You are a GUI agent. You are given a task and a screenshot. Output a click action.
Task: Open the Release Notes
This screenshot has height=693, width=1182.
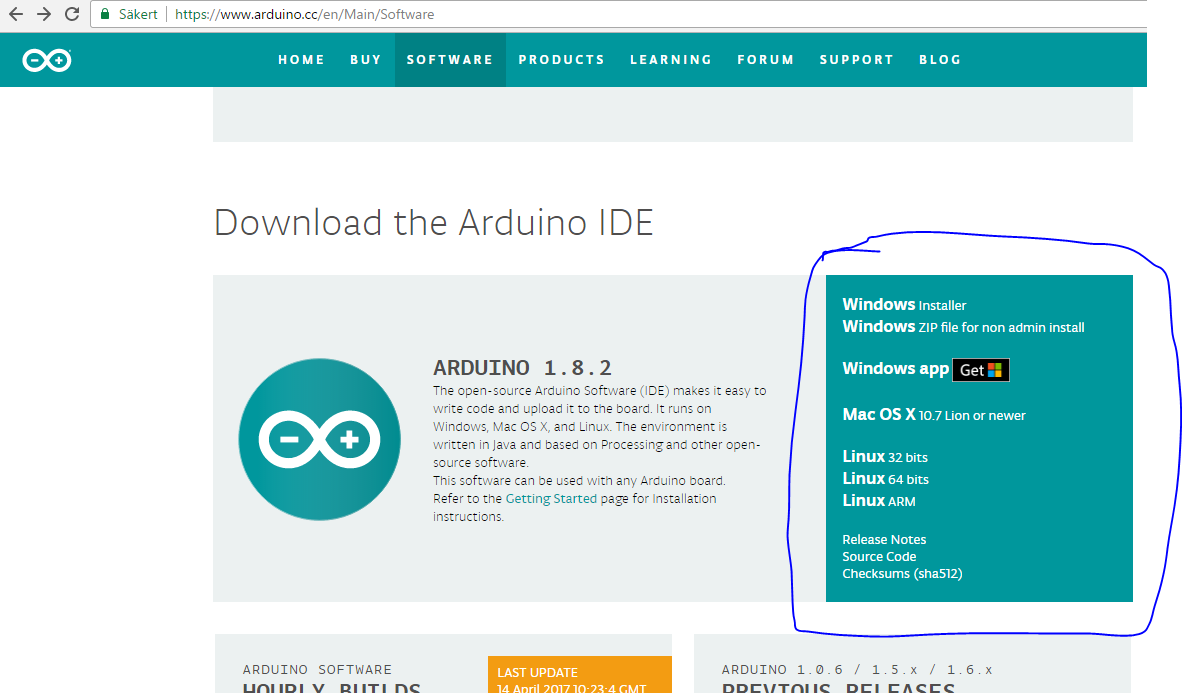click(x=884, y=539)
